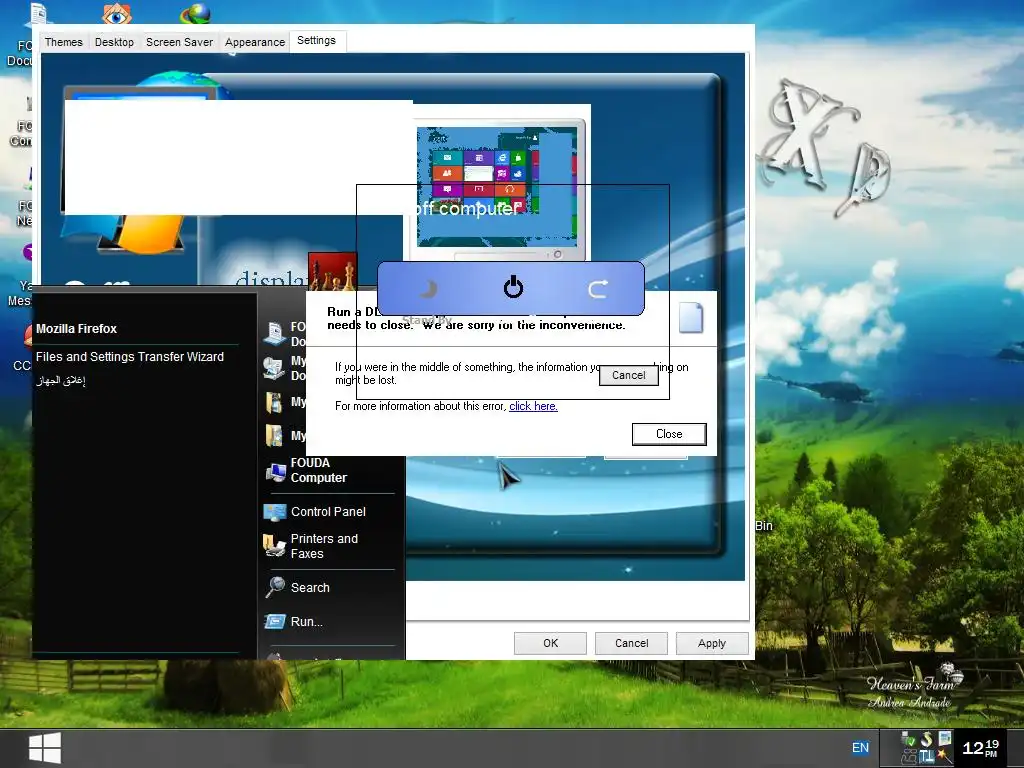Screen dimensions: 1024x768
Task: Open Control Panel entry in Start menu
Action: 329,512
